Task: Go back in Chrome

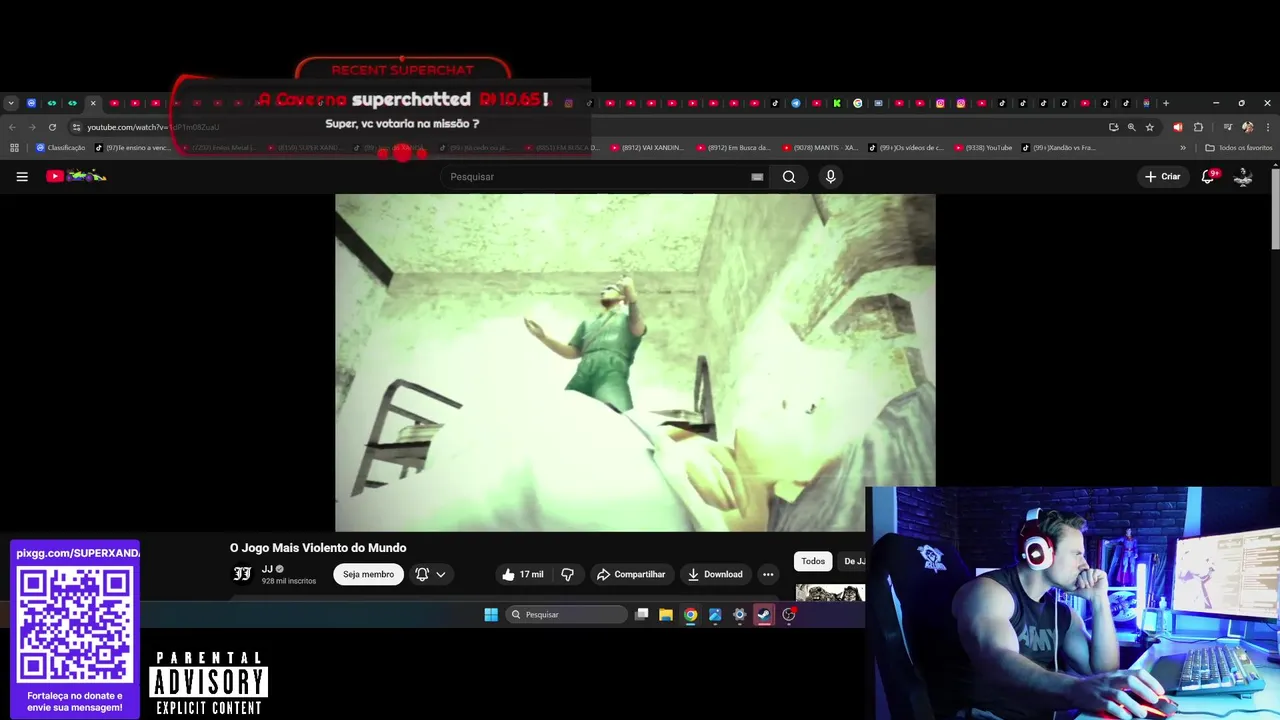Action: tap(12, 127)
